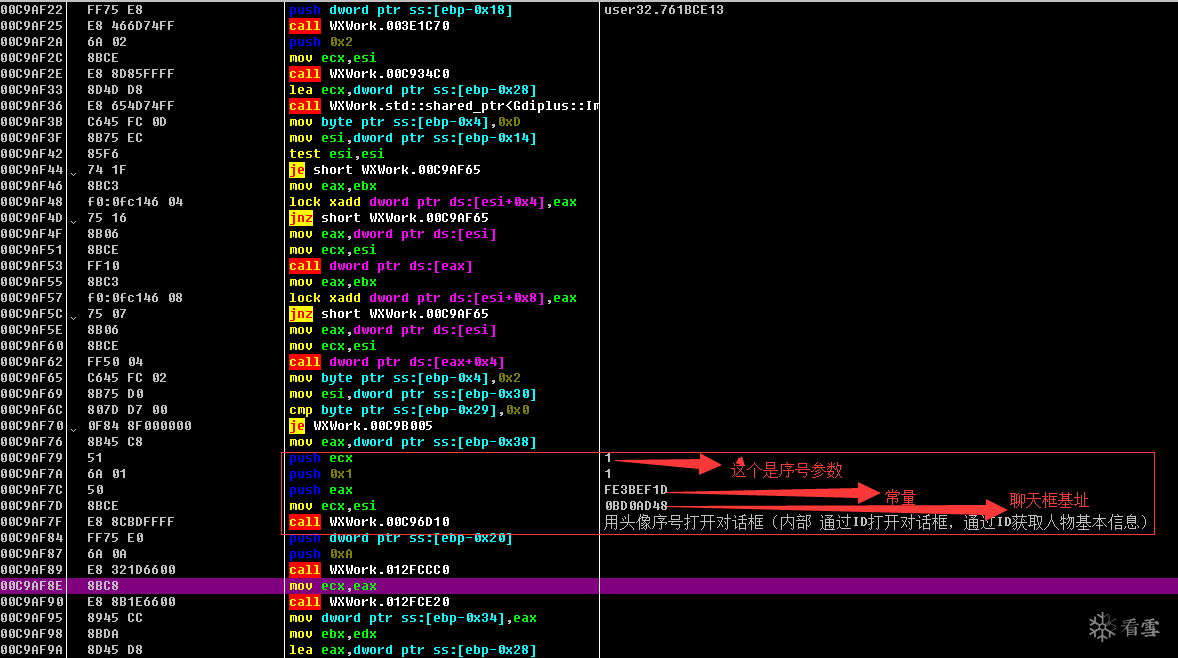Select the push ecx instruction

321,458
